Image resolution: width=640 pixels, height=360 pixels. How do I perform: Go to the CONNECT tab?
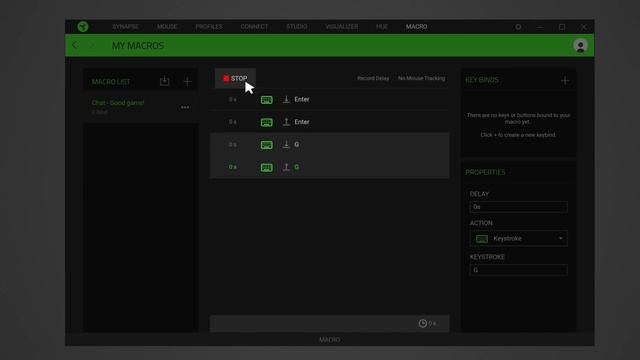[254, 27]
